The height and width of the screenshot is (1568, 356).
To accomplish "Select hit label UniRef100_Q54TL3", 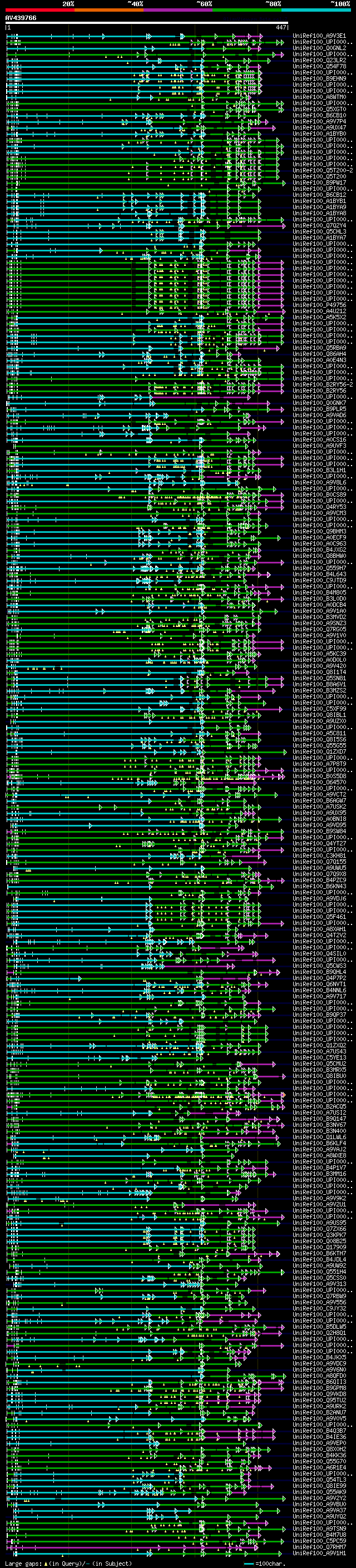I will (319, 1479).
